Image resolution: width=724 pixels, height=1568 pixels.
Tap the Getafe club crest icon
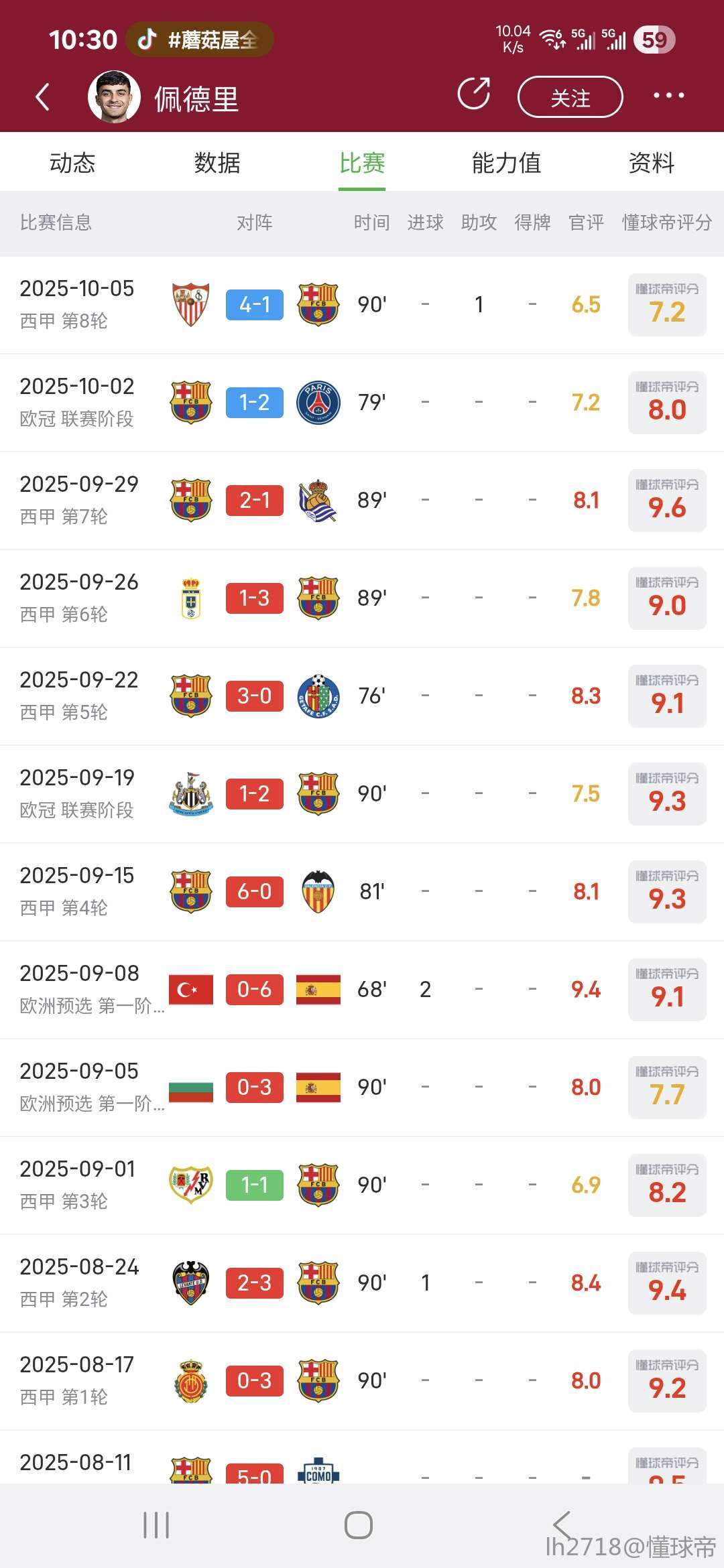(318, 696)
